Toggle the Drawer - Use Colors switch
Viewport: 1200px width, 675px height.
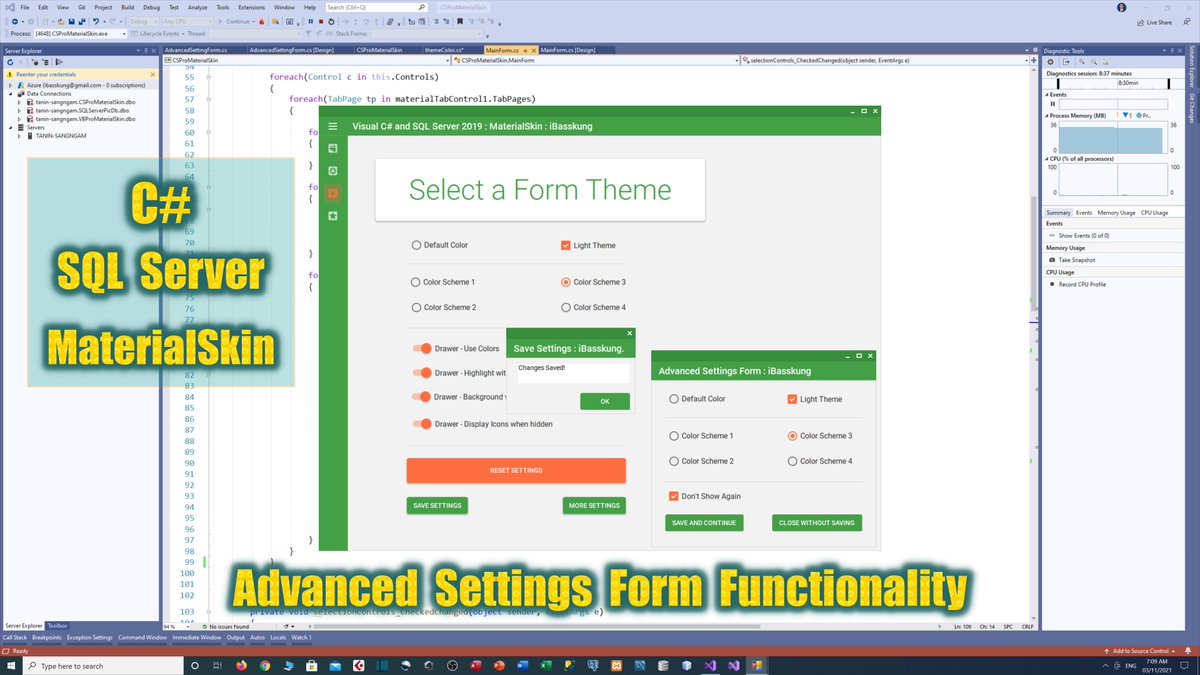422,348
